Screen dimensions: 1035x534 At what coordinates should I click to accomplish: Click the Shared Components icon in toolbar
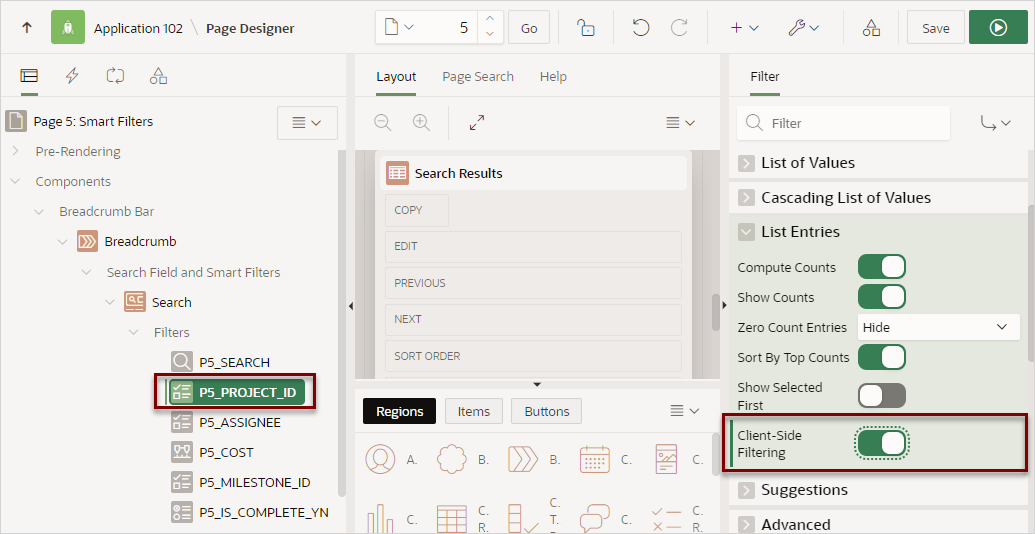click(871, 28)
